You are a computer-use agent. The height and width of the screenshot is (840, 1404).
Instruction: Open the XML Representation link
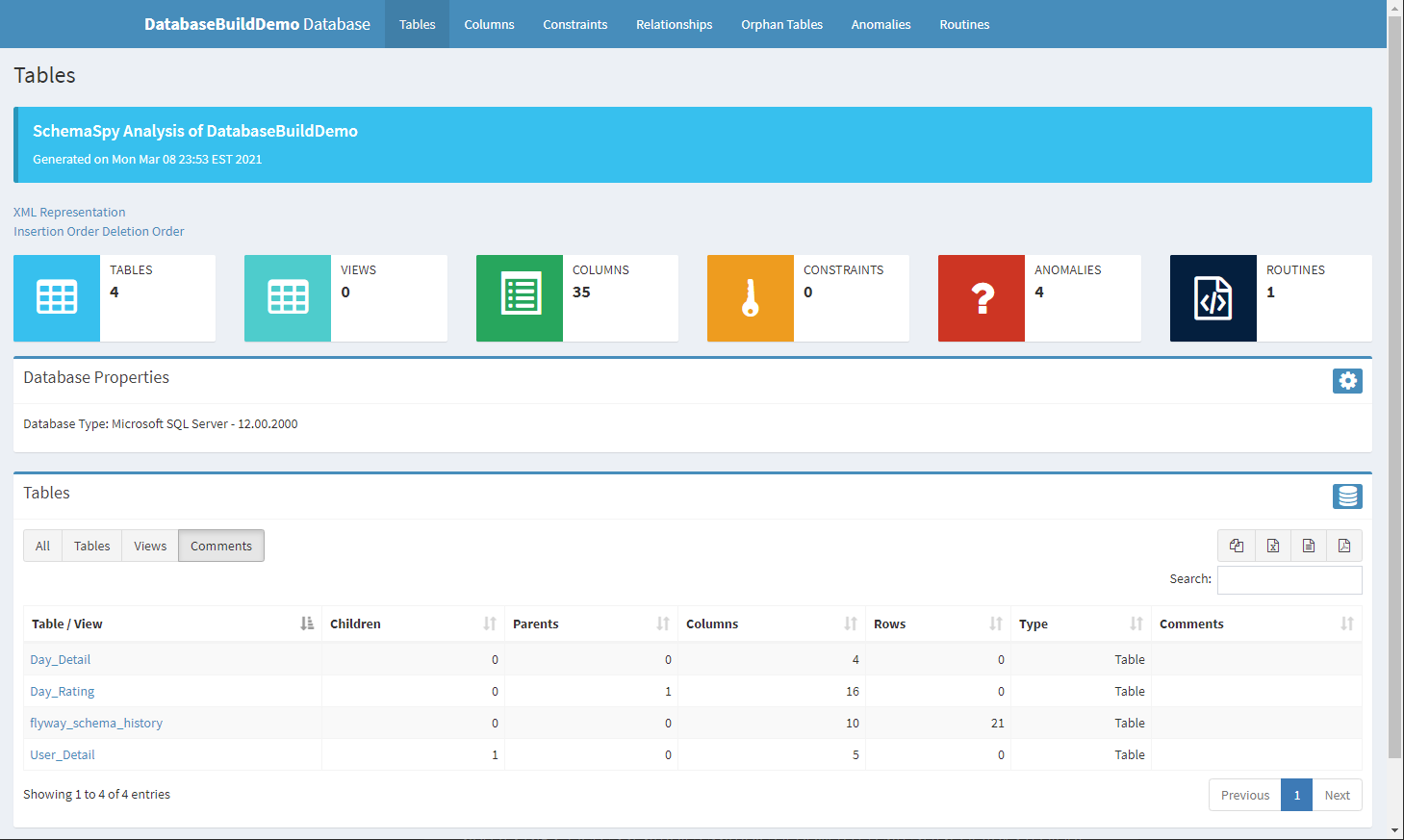click(x=69, y=212)
